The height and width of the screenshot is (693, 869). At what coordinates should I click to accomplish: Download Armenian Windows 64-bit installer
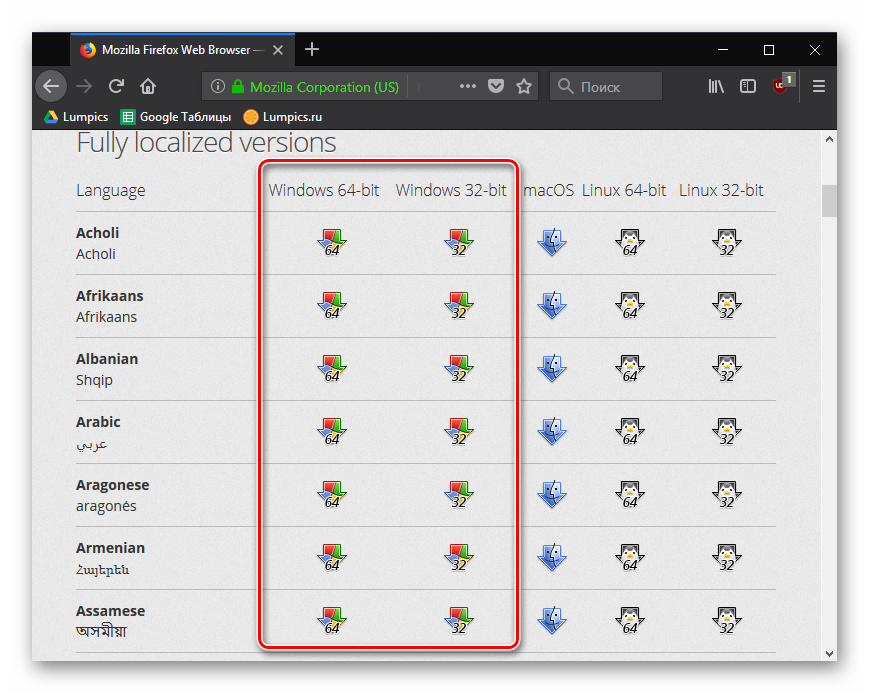tap(330, 558)
